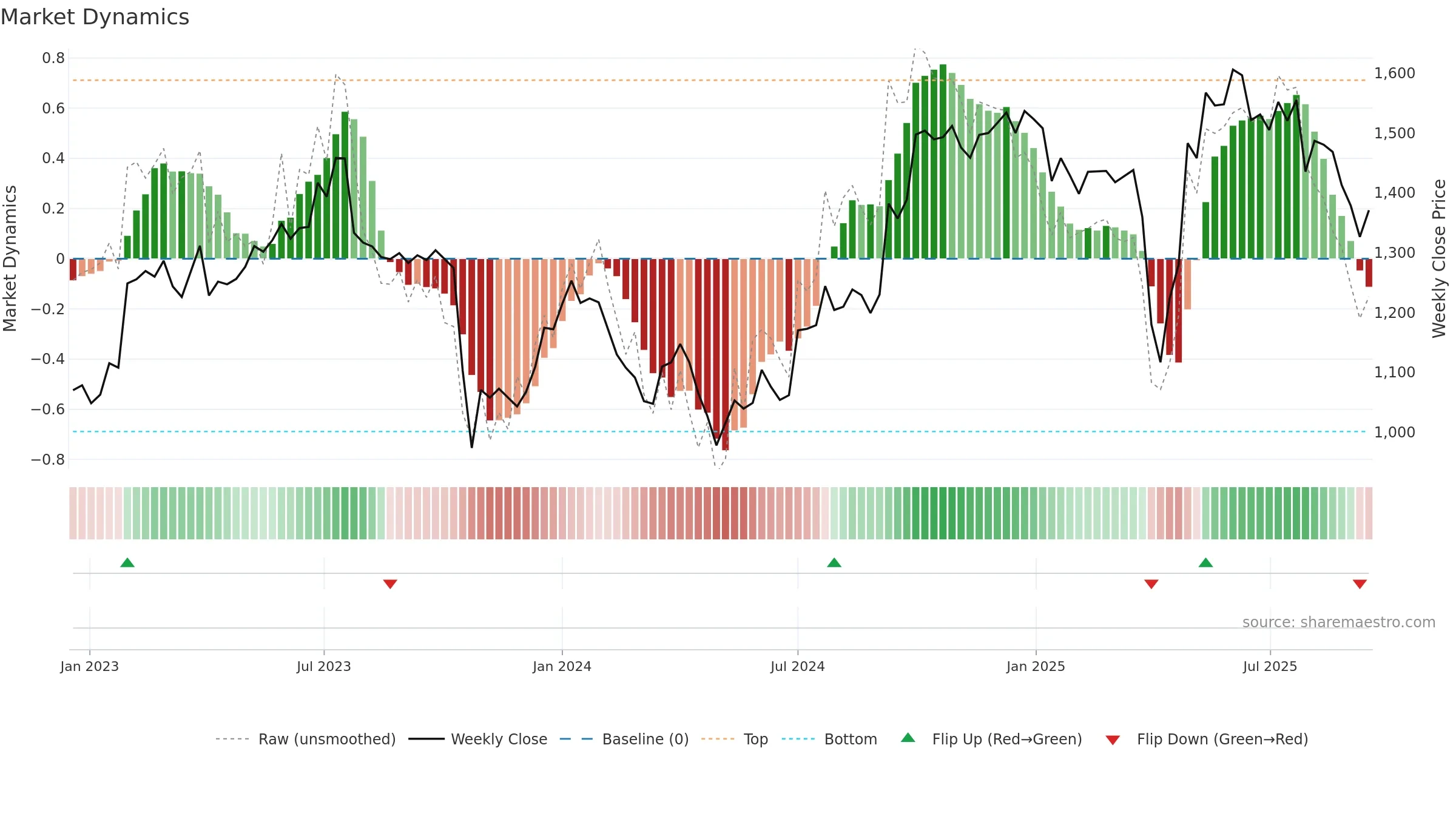Screen dimensions: 1456x819
Task: Click the 1,200 price tick label
Action: pos(1395,312)
